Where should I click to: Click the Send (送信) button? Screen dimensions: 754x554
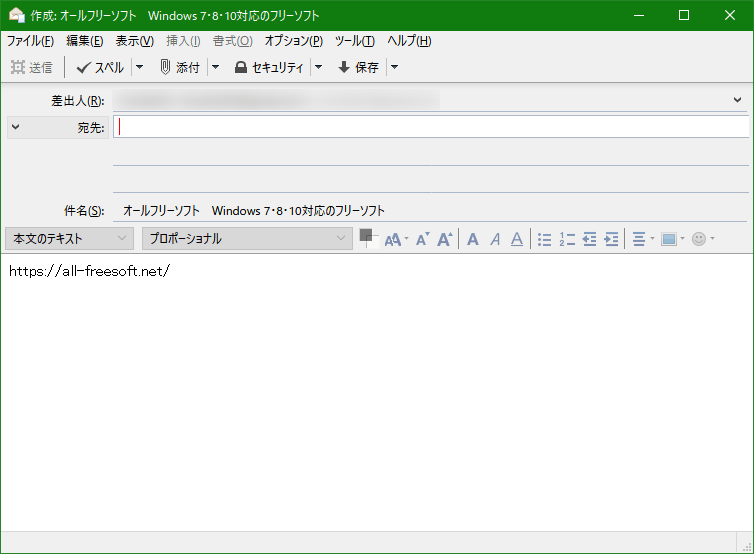31,67
